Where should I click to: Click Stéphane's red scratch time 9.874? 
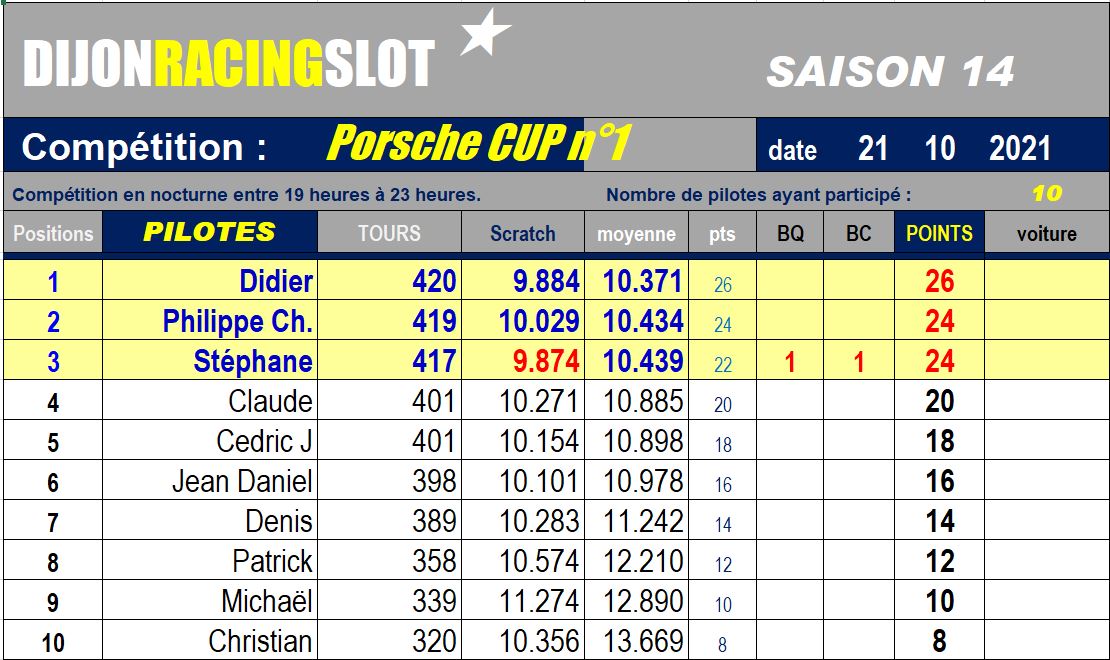522,360
